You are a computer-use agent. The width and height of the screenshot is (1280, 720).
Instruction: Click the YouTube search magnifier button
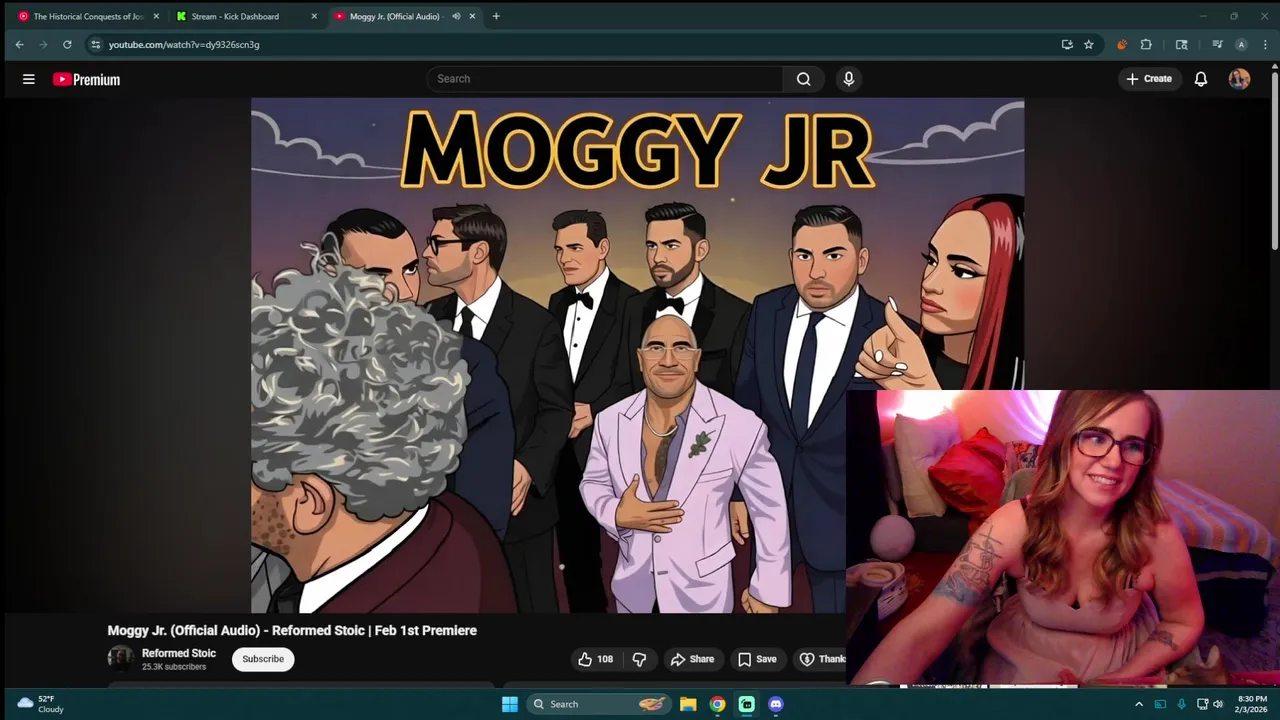(803, 79)
